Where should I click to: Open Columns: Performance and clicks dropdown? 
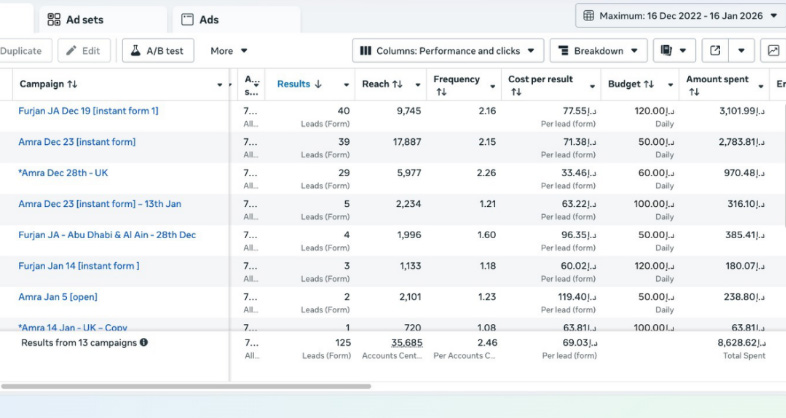tap(448, 51)
